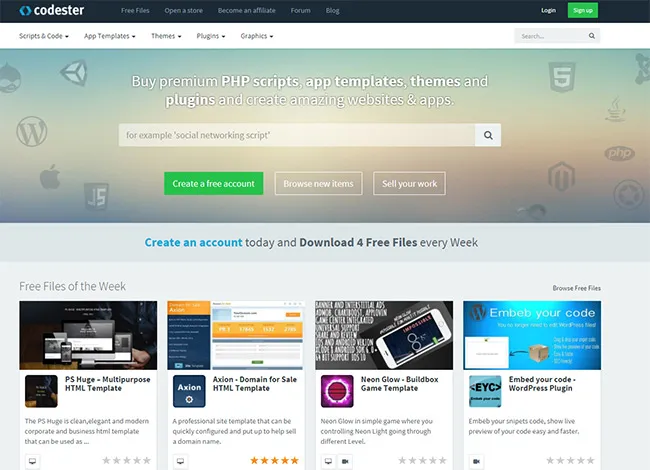Follow the Browse Free Files link
The height and width of the screenshot is (470, 650).
tap(577, 288)
